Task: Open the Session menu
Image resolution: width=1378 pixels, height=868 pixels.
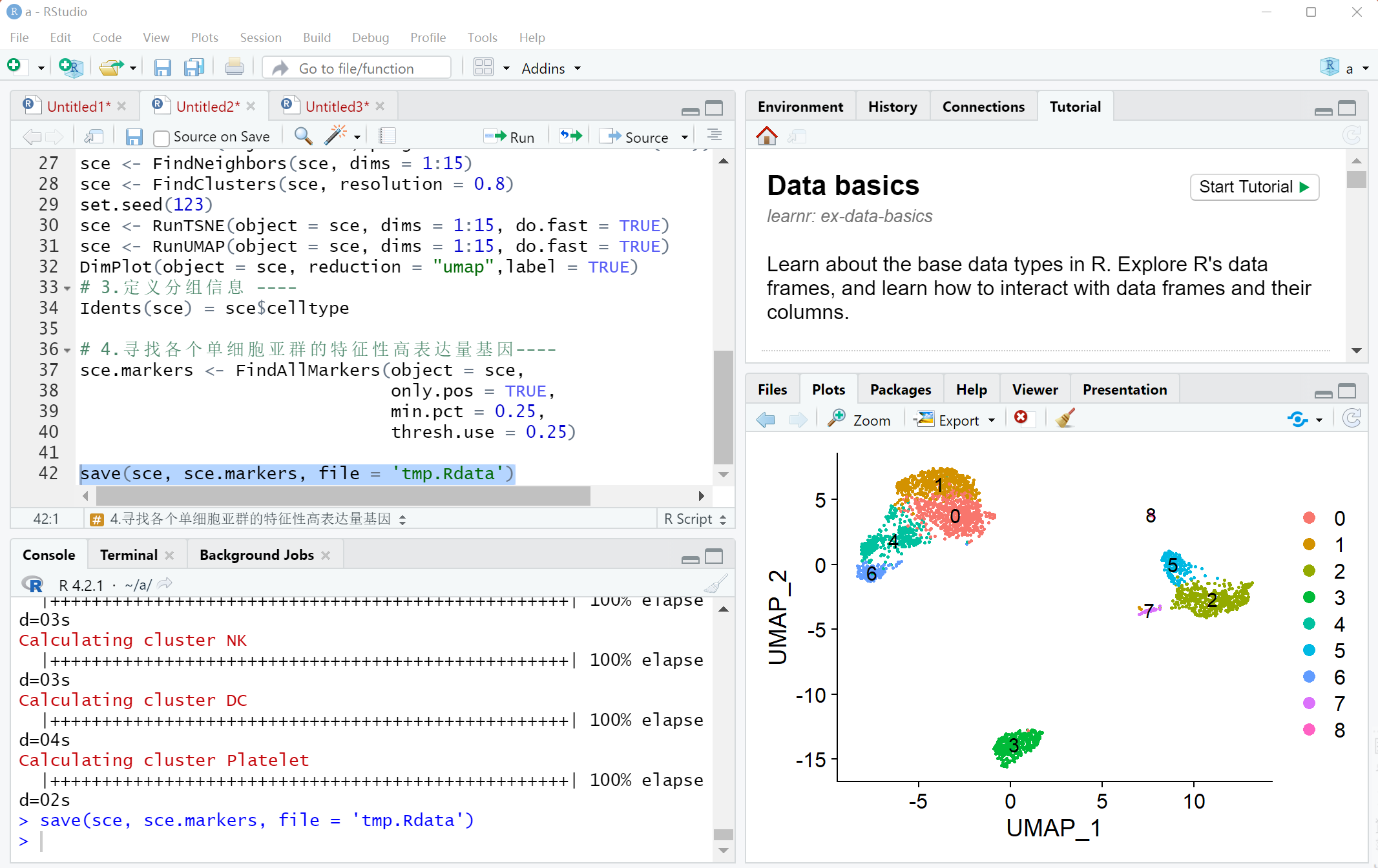Action: (260, 37)
